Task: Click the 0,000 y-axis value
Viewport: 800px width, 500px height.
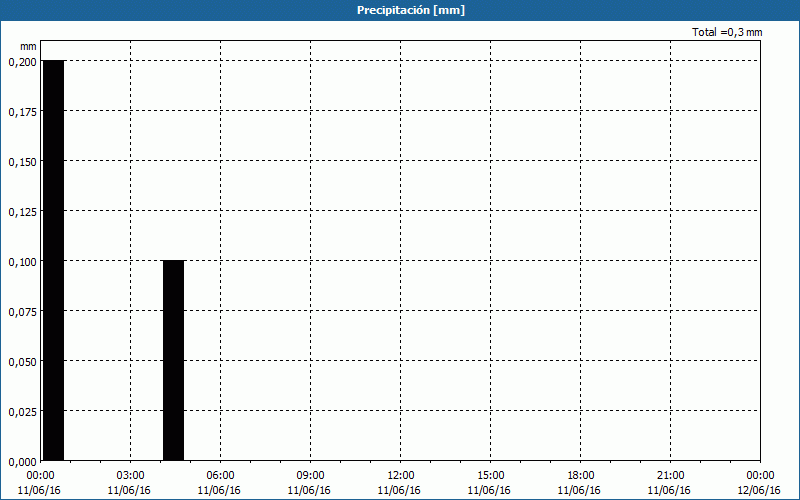Action: [22, 462]
